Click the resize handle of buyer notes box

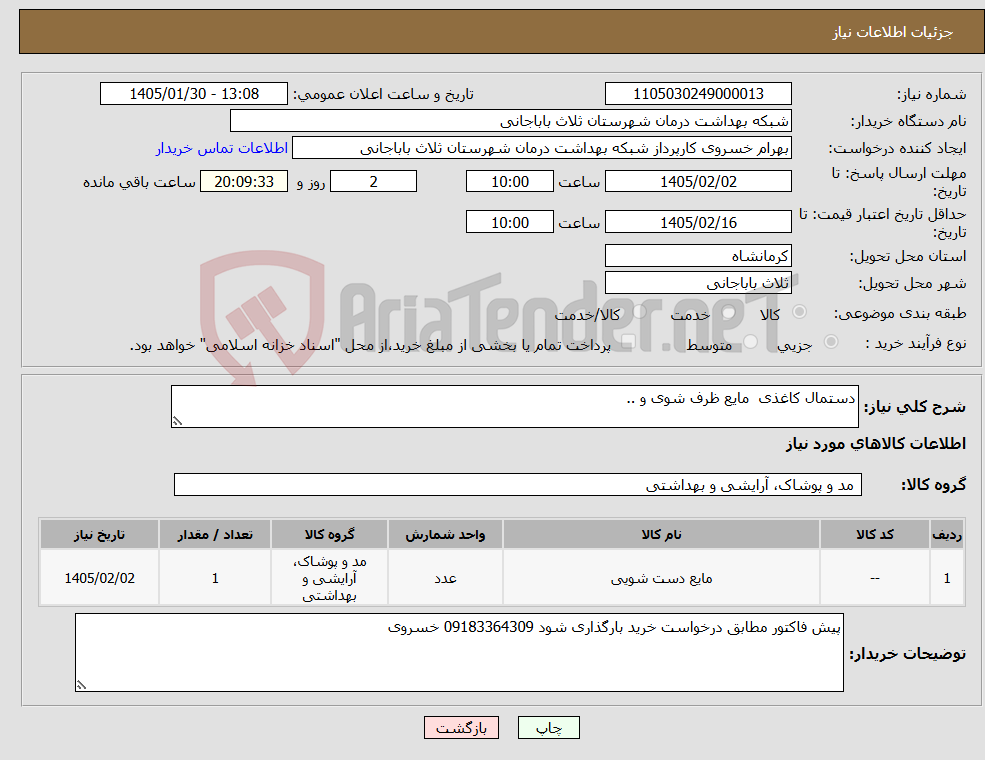[81, 685]
